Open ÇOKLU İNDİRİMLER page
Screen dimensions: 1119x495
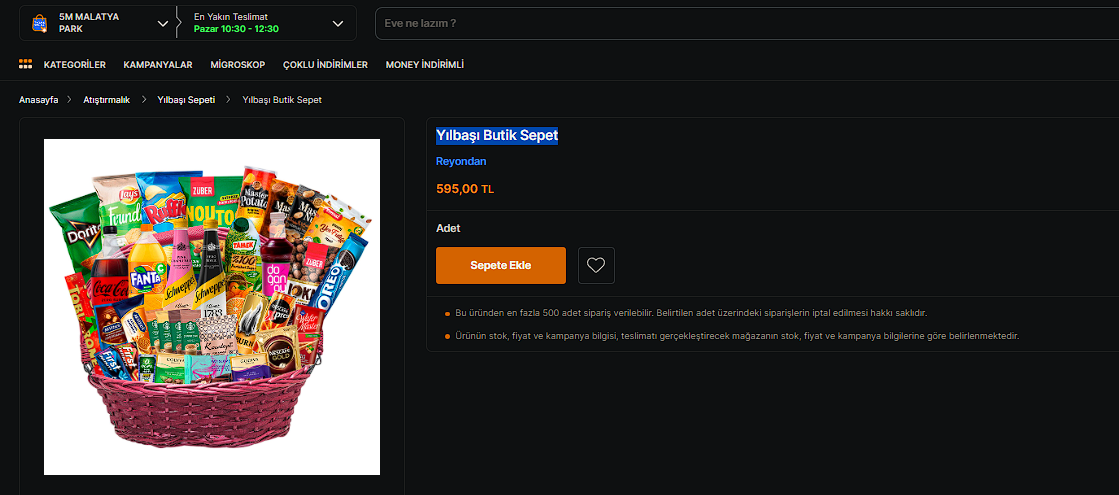point(325,65)
